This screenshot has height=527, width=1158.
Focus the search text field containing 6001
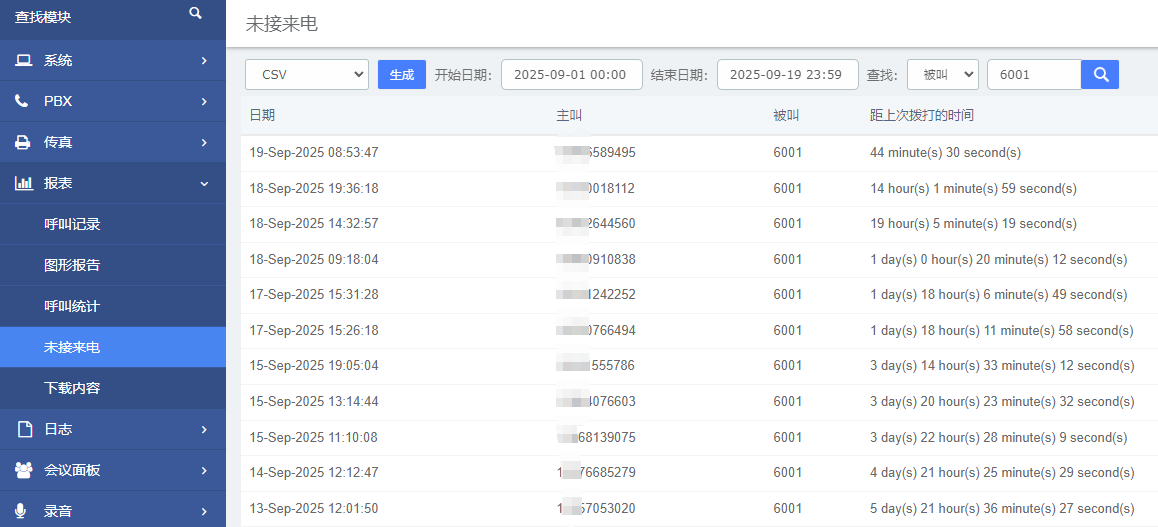[x=1033, y=75]
